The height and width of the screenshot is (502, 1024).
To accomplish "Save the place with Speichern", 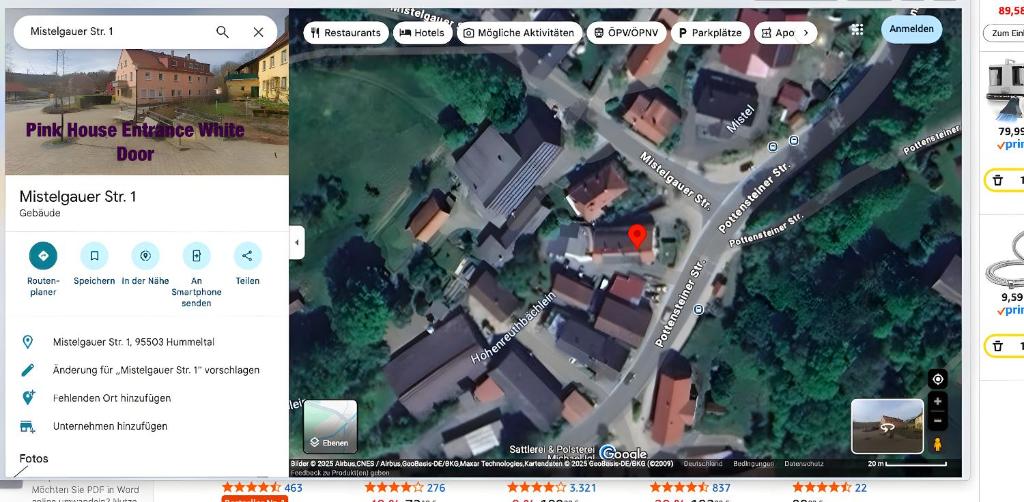I will coord(94,256).
